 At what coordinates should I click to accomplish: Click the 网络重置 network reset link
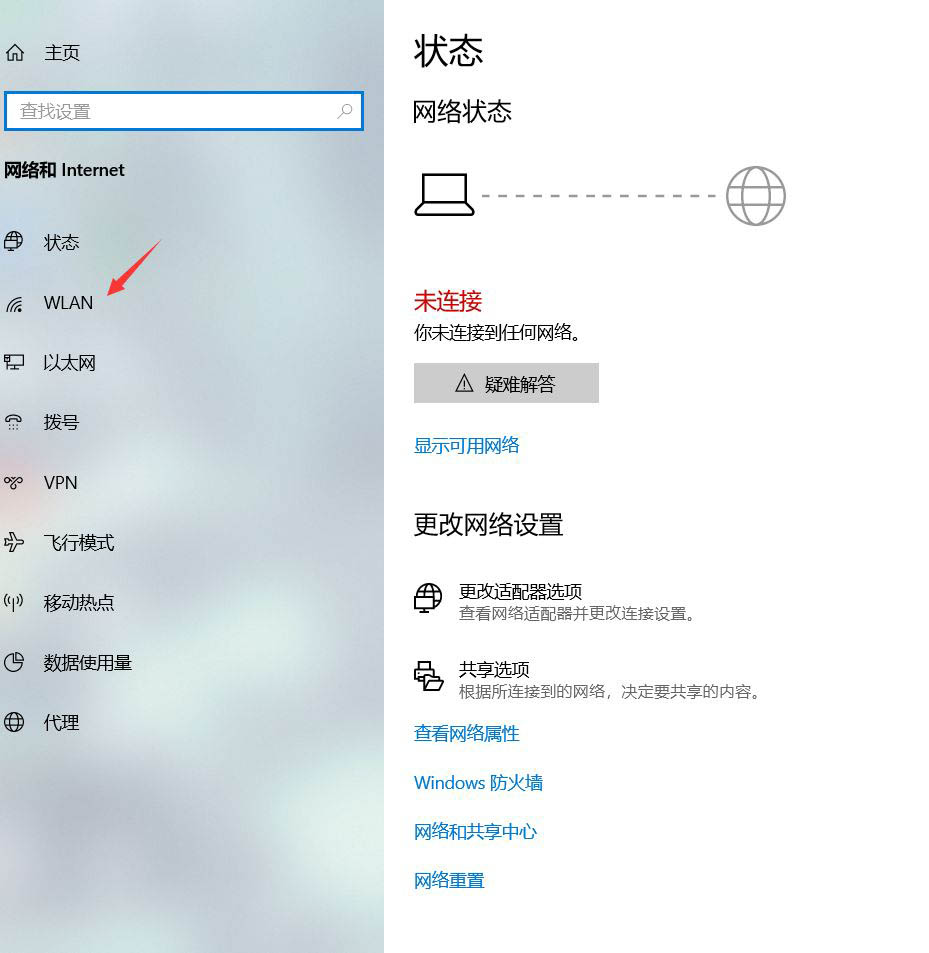(449, 881)
